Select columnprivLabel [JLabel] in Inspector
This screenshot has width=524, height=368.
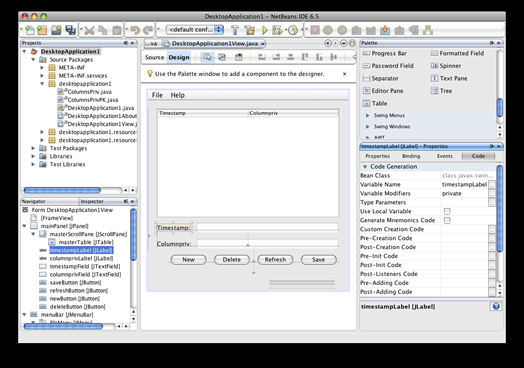point(81,258)
